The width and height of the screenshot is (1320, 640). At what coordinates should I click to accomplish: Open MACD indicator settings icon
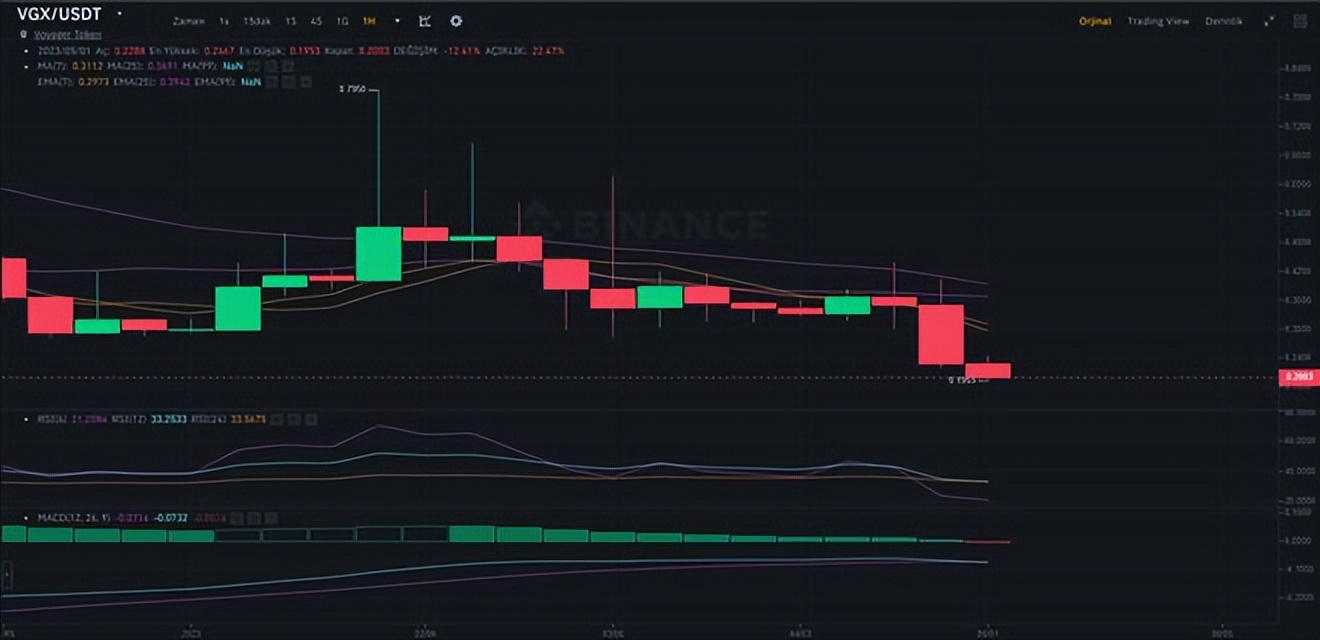click(254, 518)
